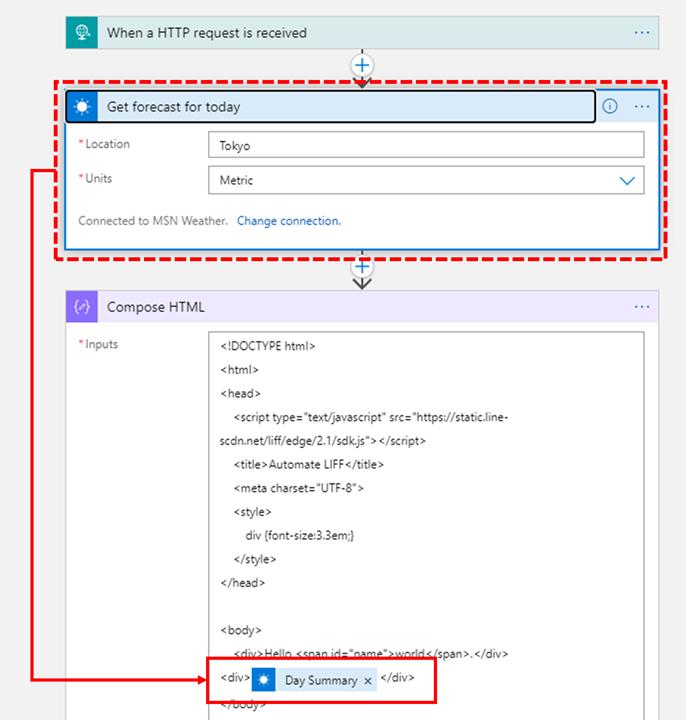The height and width of the screenshot is (720, 686).
Task: Click the div font-size 3.3em line
Action: coord(299,535)
